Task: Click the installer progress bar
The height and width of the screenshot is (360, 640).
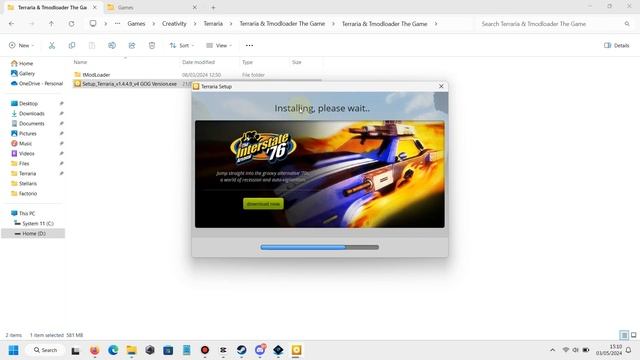Action: point(320,247)
